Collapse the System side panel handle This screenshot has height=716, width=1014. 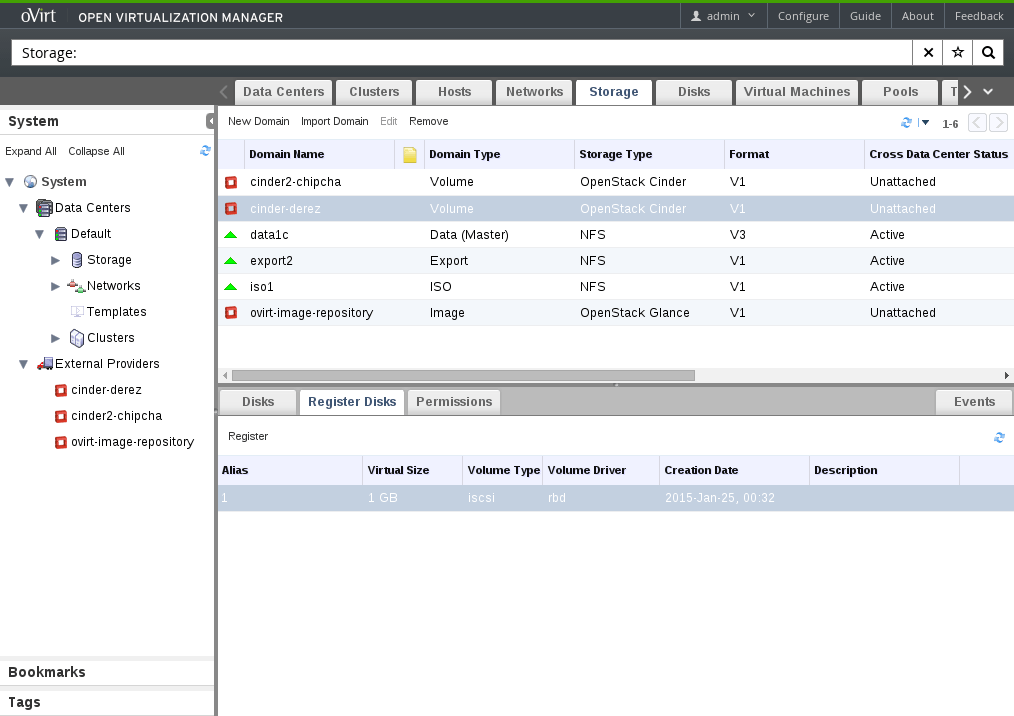tap(211, 121)
